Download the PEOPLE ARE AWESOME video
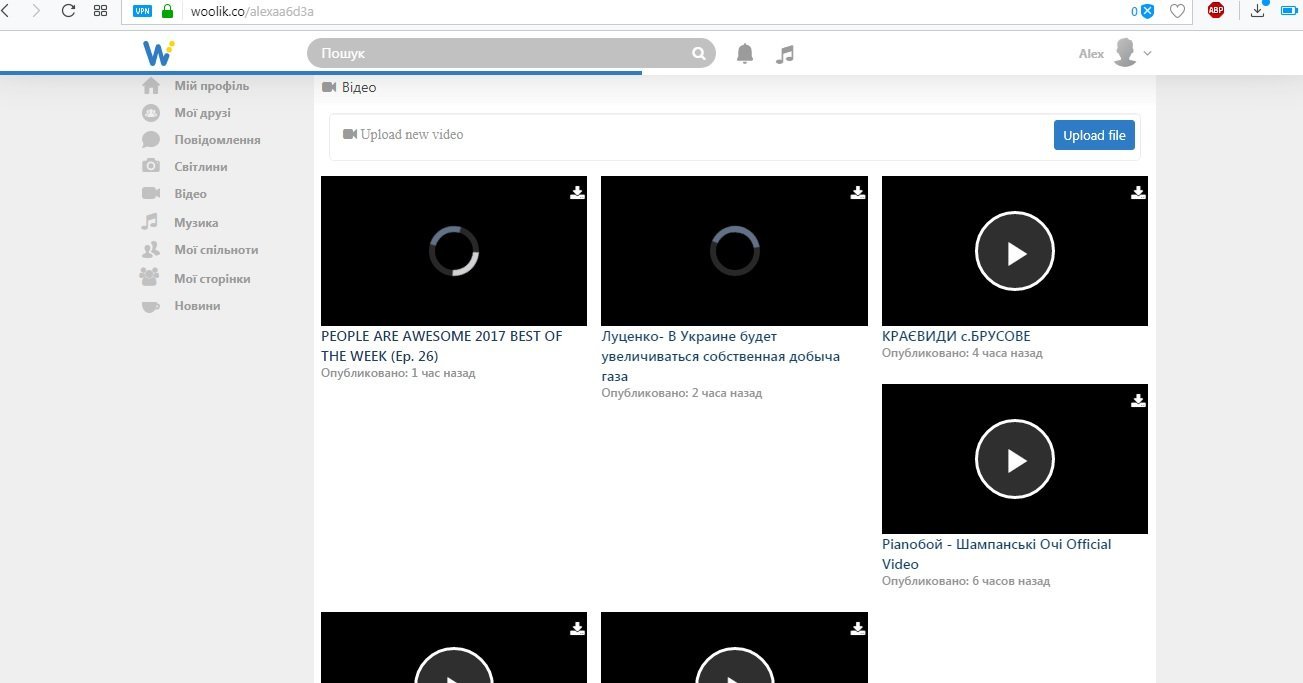The image size is (1303, 683). point(577,193)
